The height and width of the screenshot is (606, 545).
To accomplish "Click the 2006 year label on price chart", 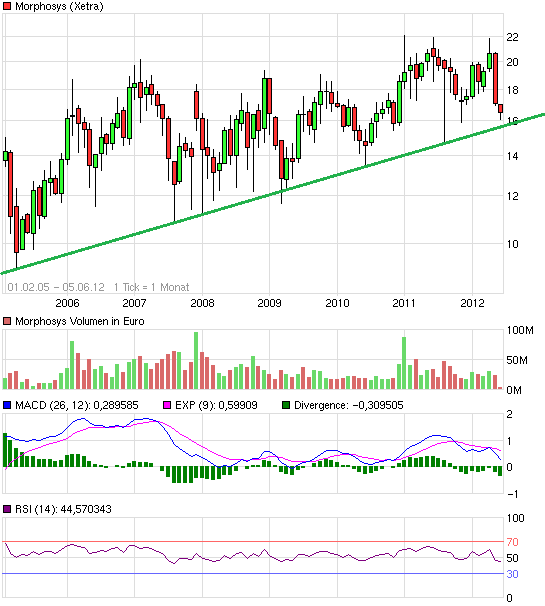I will [x=67, y=303].
